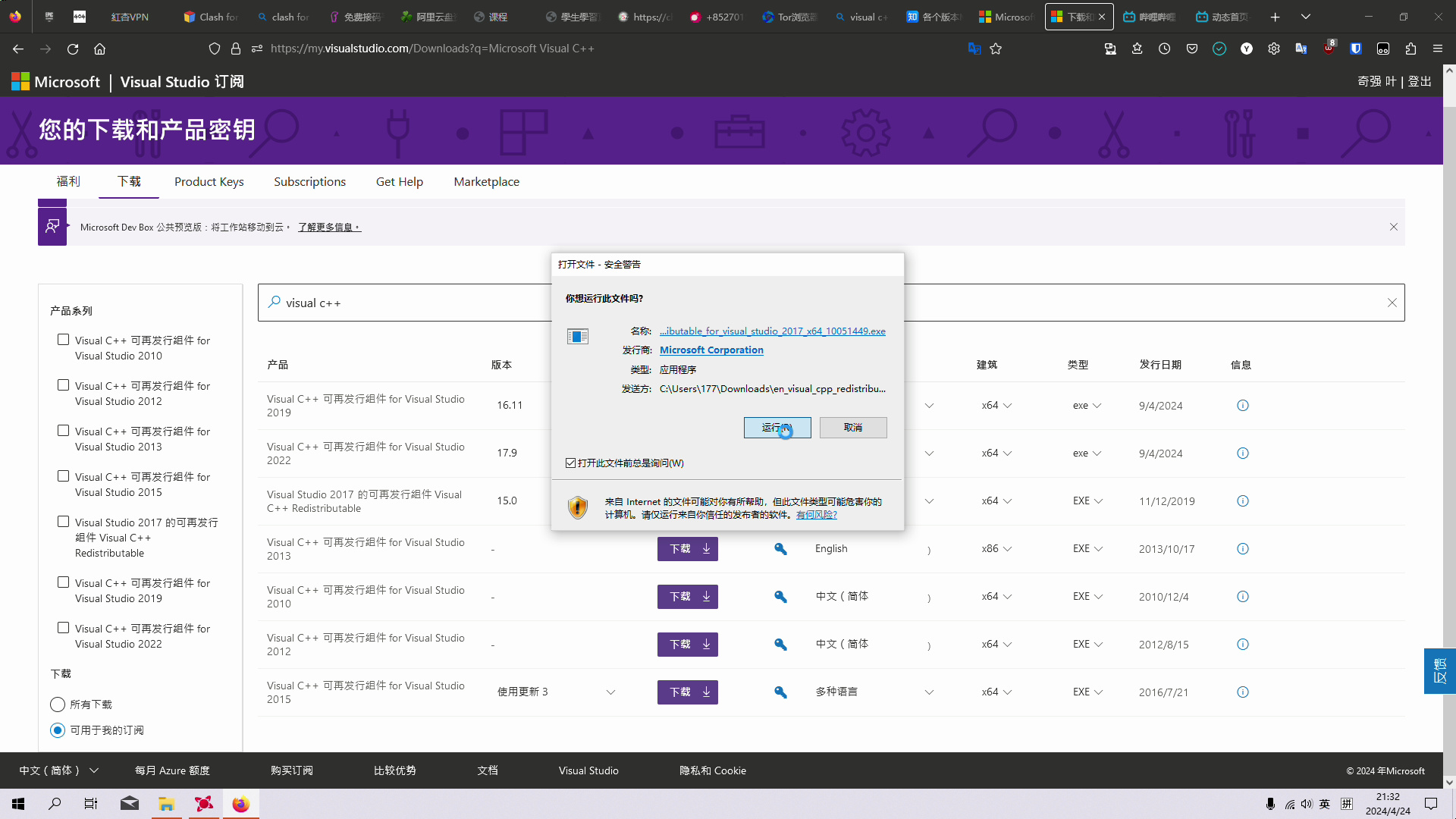Click key icon for Visual Studio 2010 row
The width and height of the screenshot is (1456, 819).
pos(780,597)
